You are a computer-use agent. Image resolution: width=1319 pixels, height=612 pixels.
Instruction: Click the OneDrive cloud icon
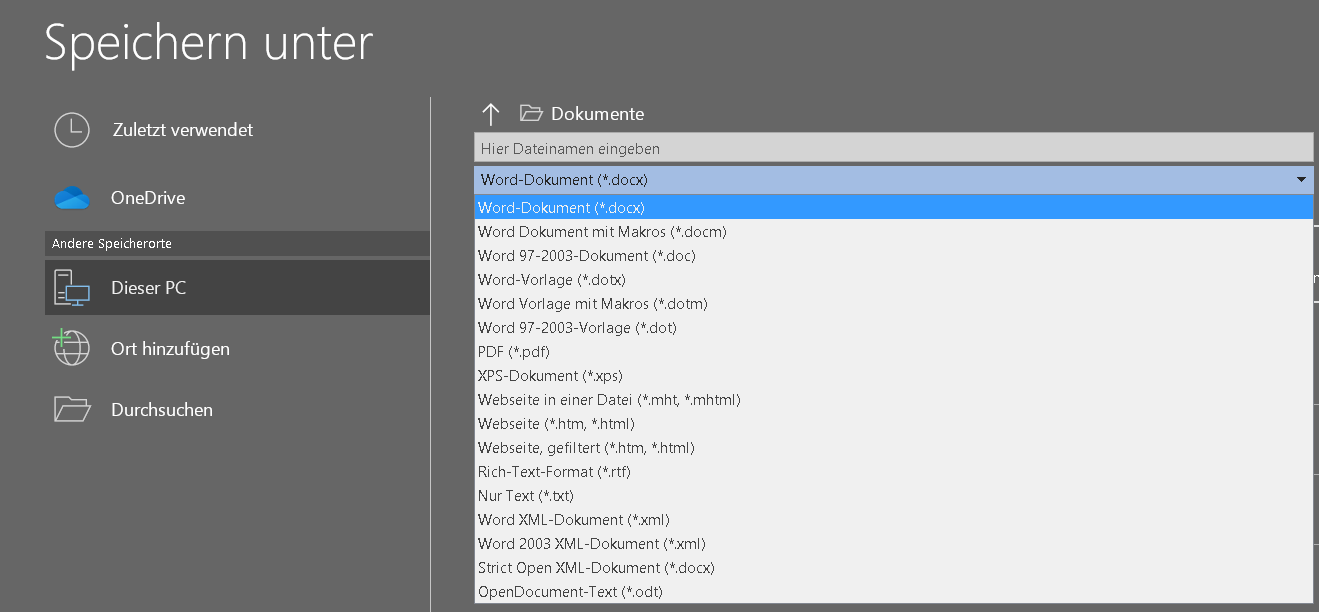tap(72, 198)
